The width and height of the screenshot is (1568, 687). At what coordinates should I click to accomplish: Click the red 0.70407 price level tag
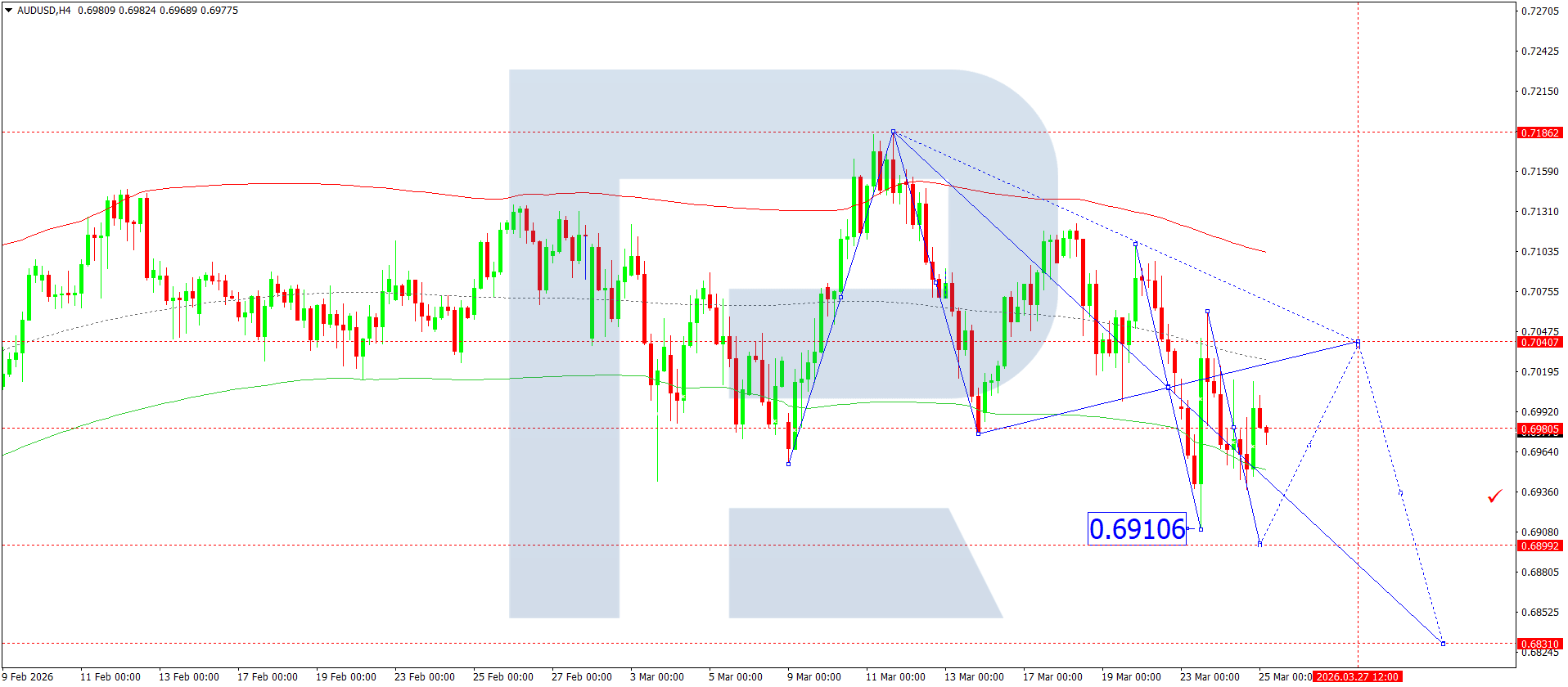(1539, 343)
